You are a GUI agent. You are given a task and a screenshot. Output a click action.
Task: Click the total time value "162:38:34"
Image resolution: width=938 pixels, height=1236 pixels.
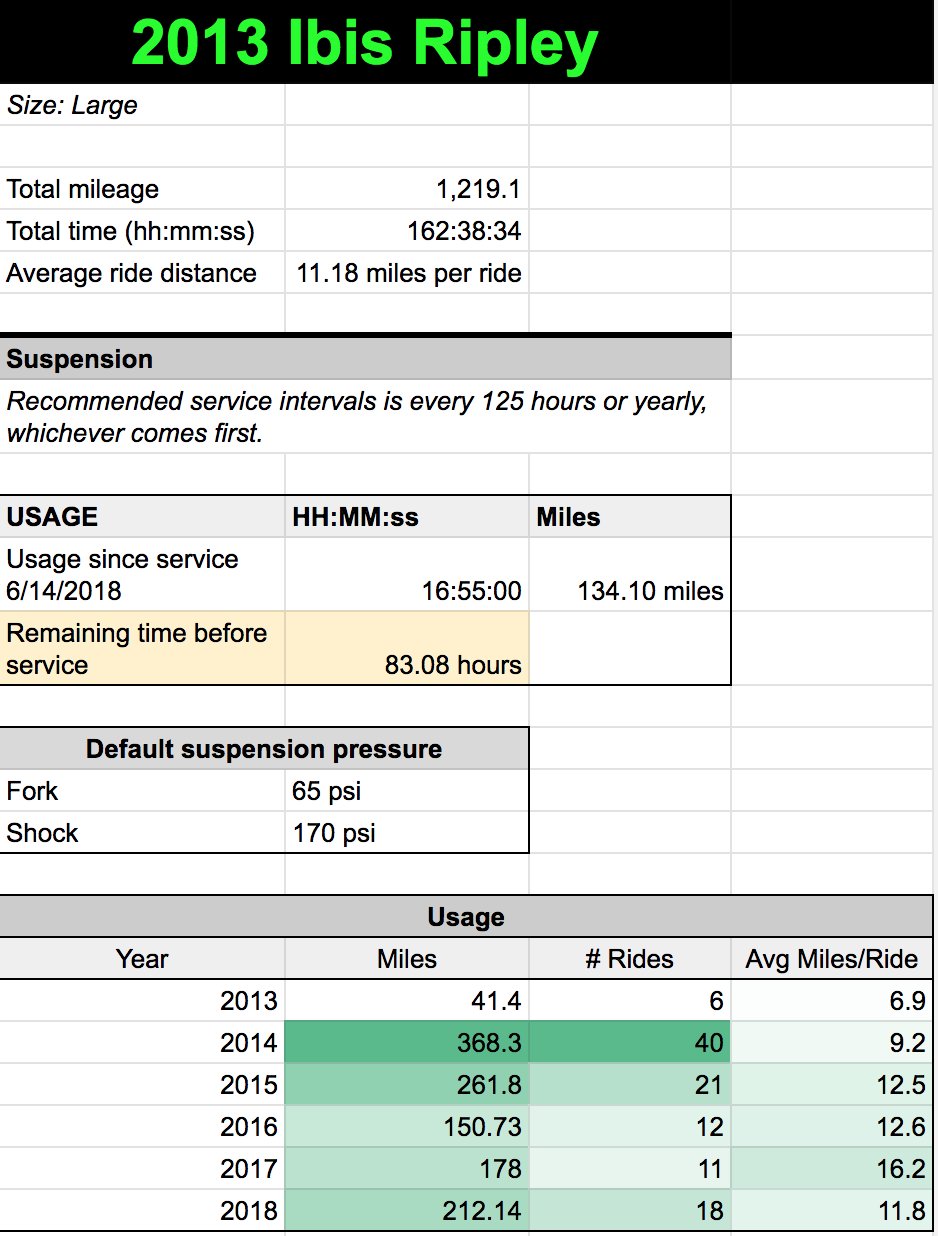pos(407,231)
